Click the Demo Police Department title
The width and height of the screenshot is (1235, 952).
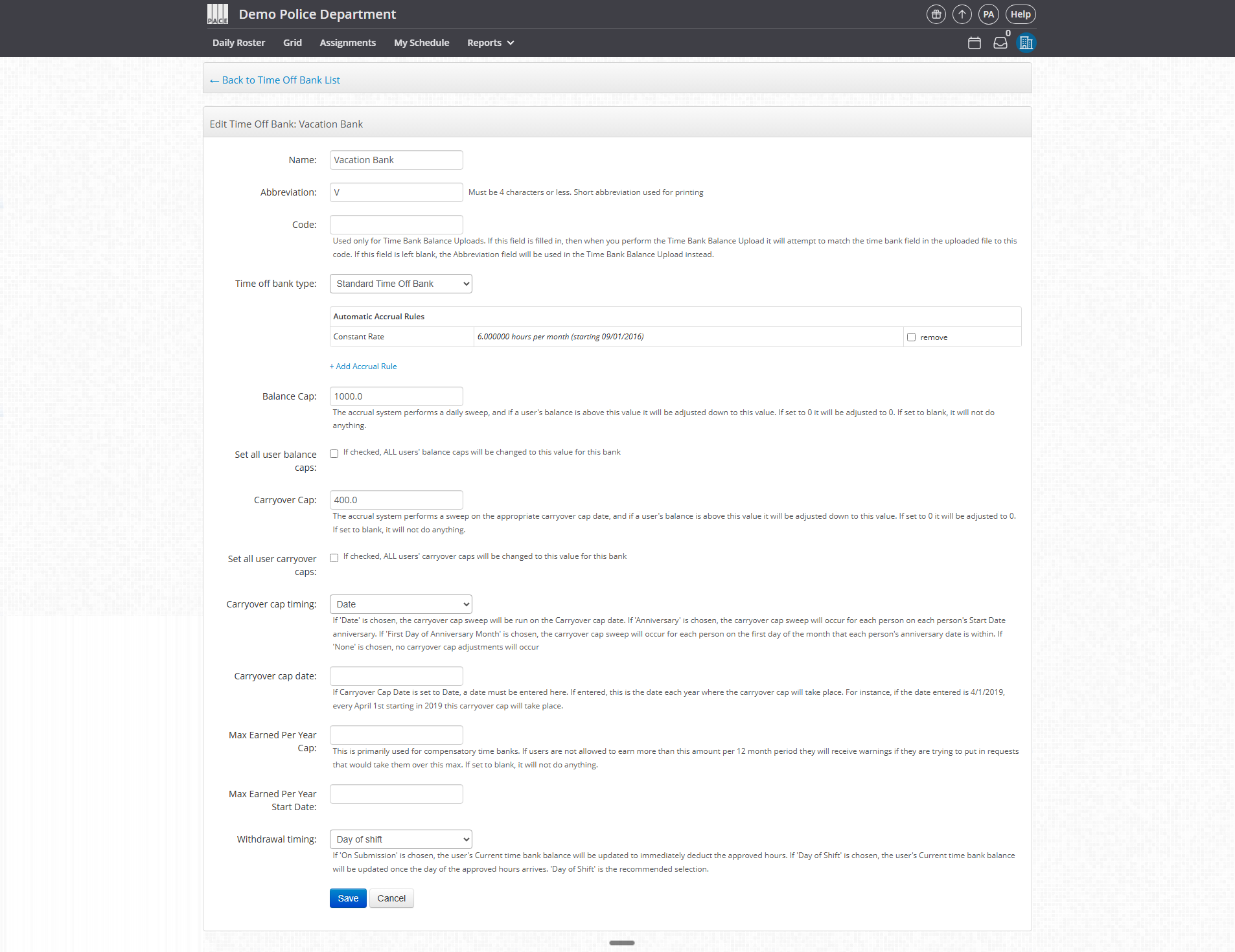(x=317, y=14)
